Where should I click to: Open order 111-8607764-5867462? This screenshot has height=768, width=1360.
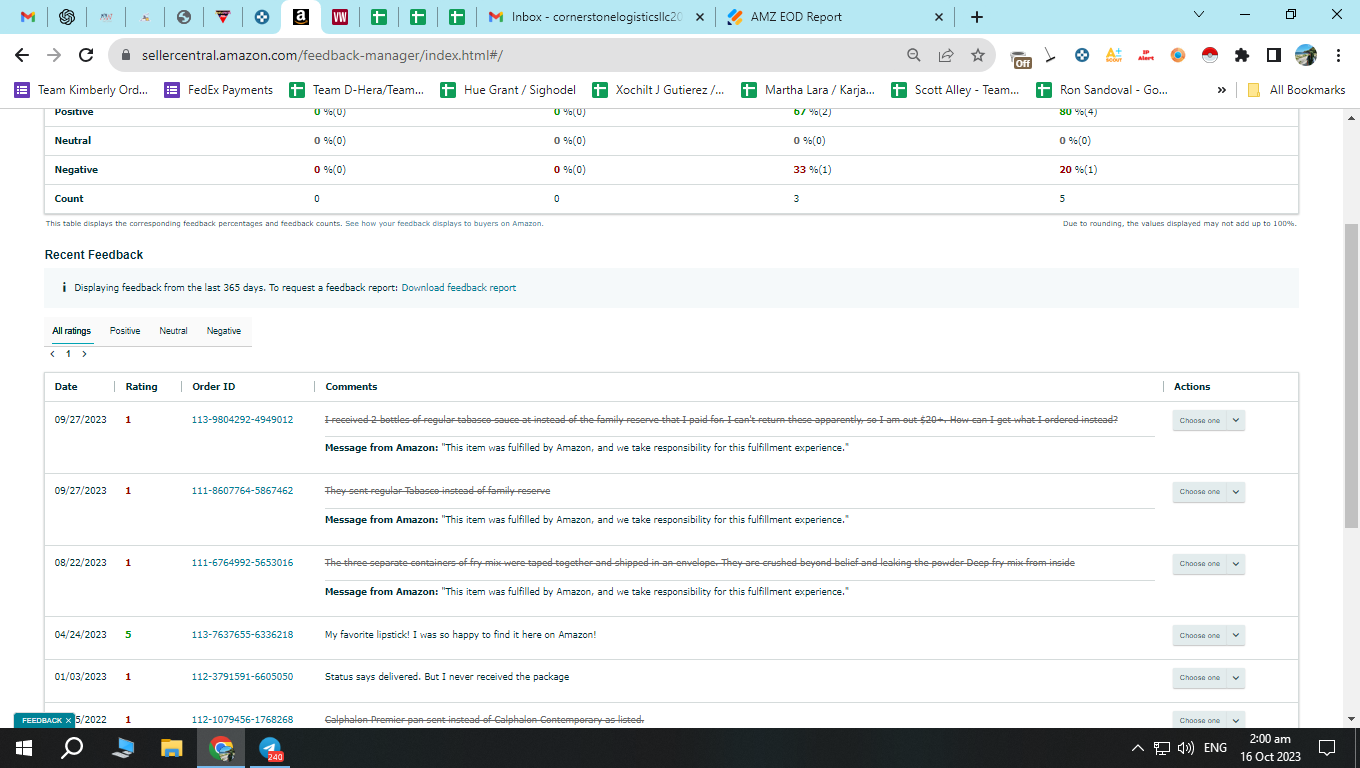242,491
